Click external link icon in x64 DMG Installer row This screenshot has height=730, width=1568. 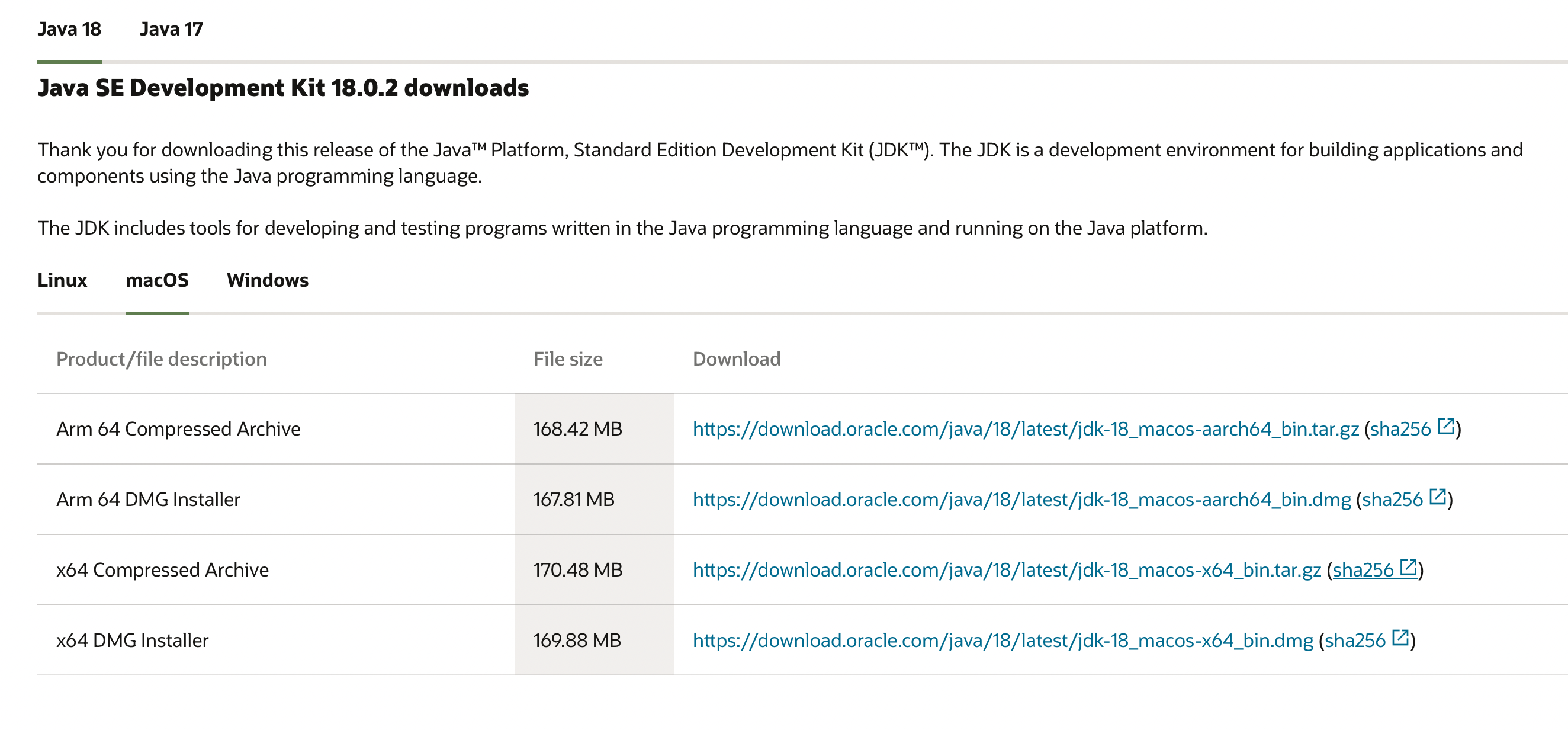[x=1400, y=638]
